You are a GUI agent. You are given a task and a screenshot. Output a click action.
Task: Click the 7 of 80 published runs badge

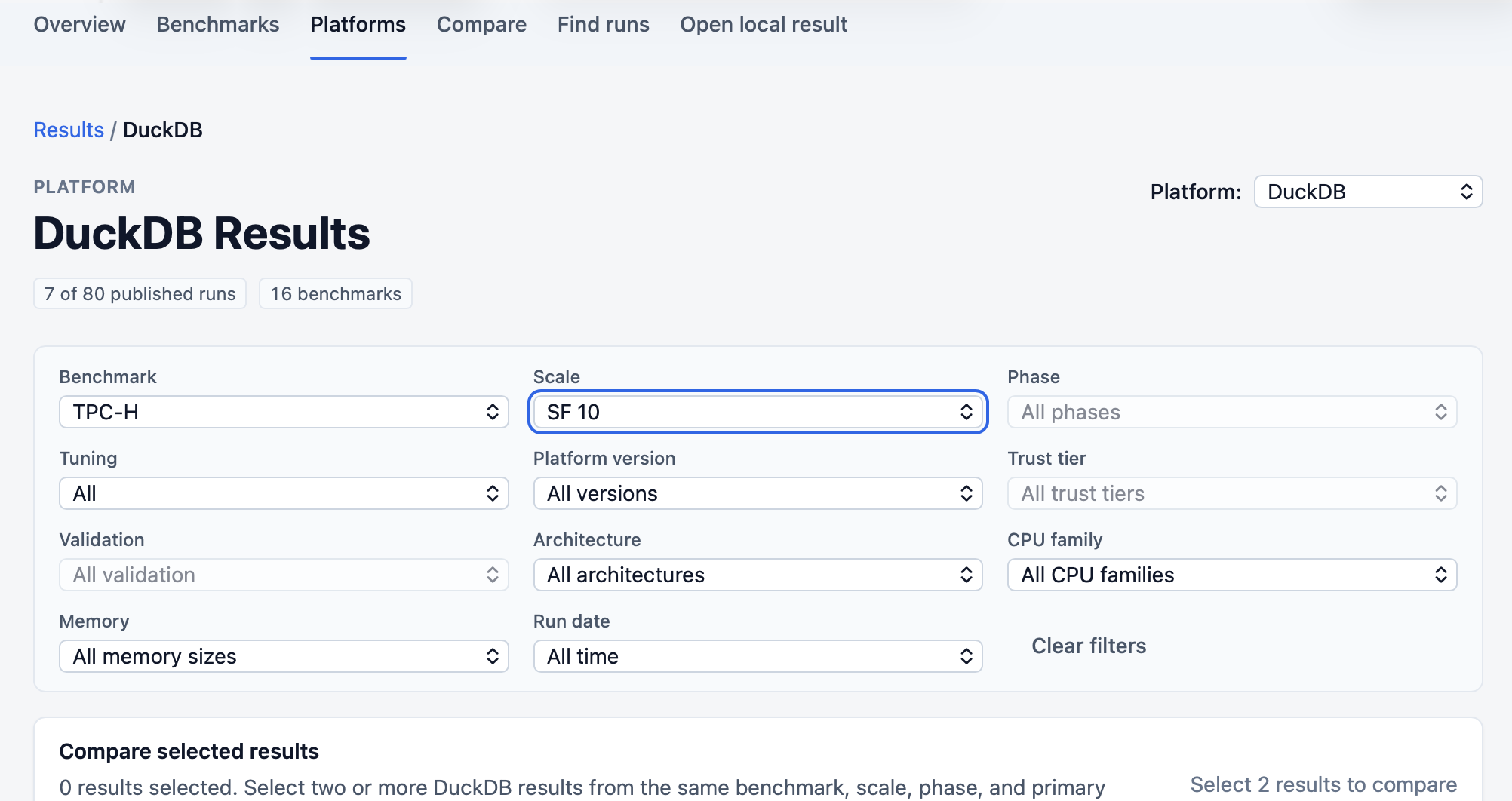click(x=140, y=293)
